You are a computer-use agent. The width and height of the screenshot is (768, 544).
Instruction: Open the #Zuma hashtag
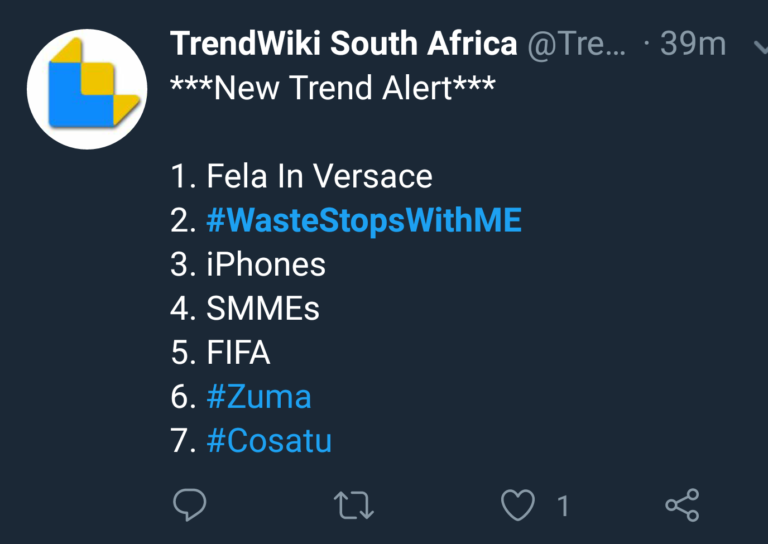tap(259, 397)
